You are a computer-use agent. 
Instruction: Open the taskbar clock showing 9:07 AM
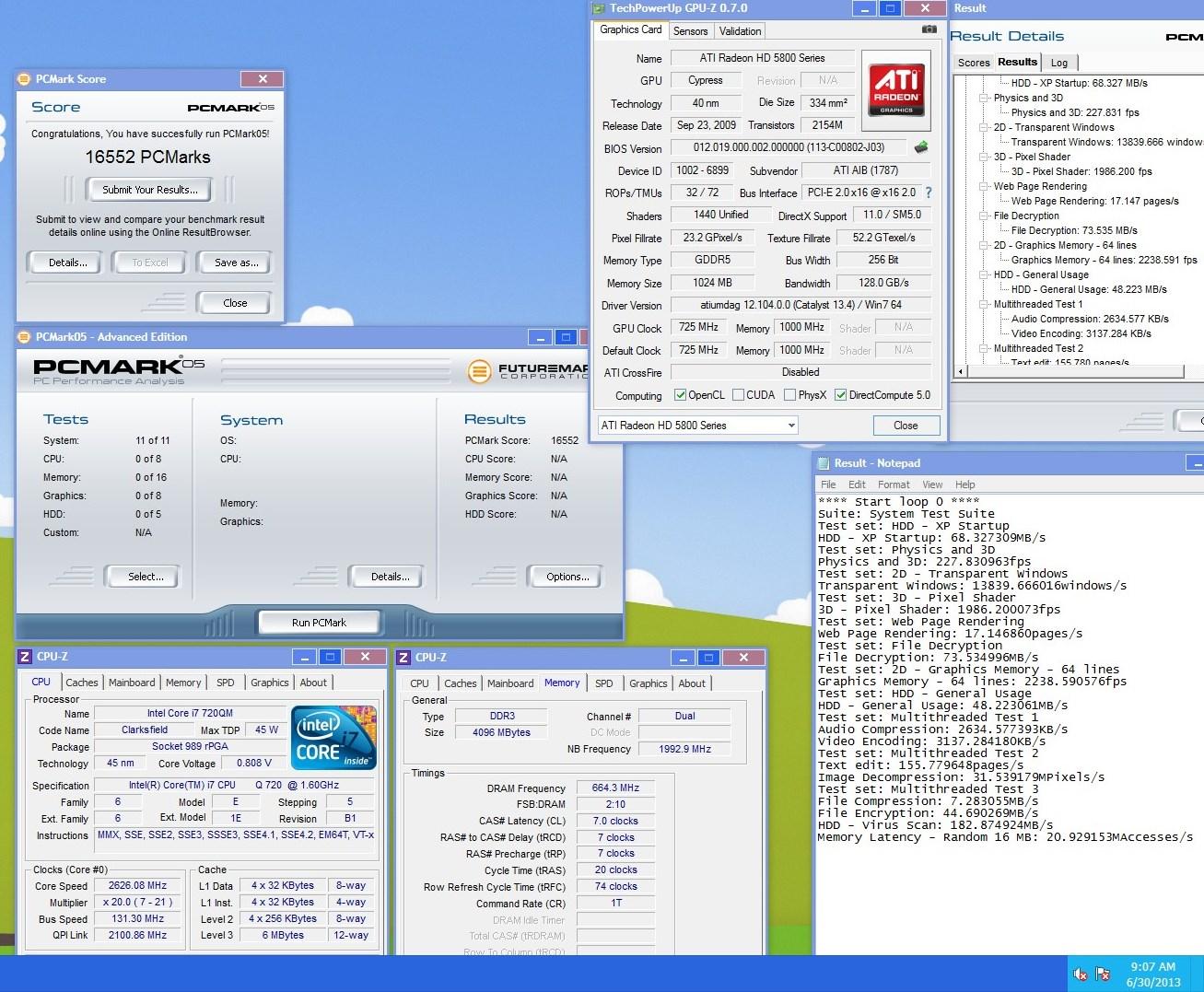[x=1153, y=974]
